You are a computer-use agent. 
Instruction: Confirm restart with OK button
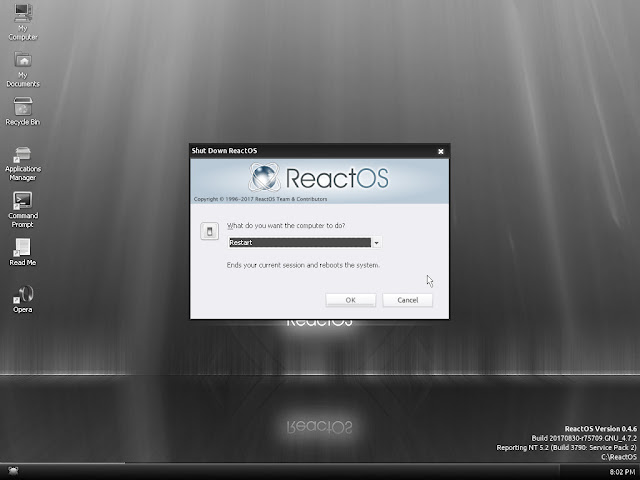click(x=351, y=300)
